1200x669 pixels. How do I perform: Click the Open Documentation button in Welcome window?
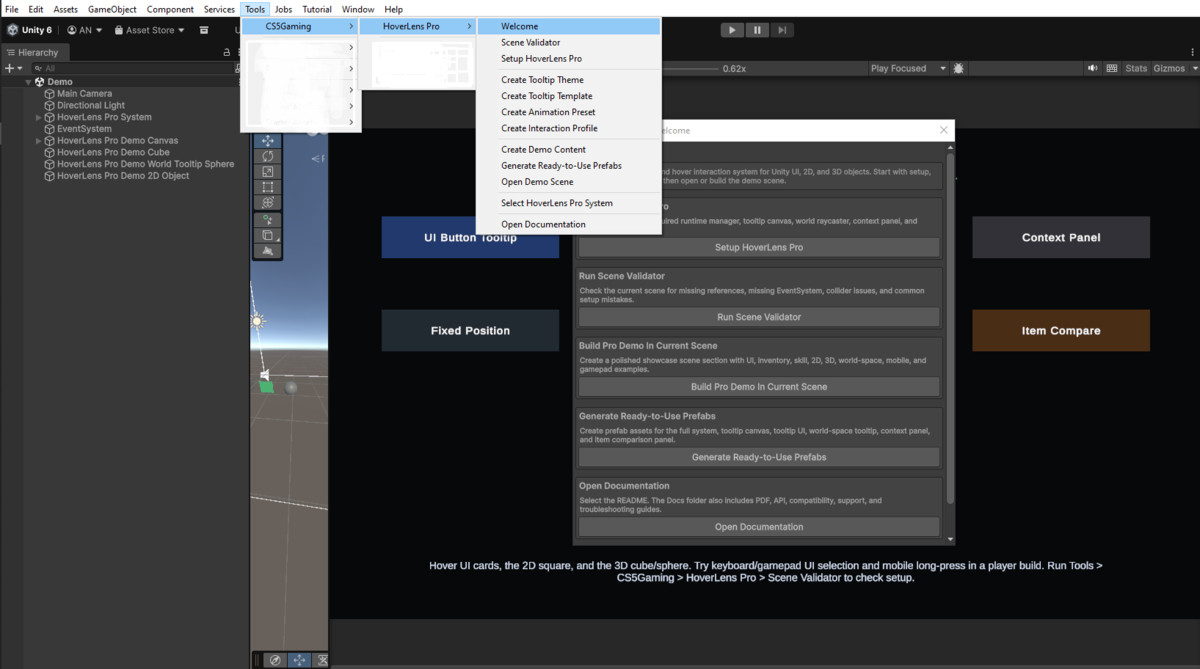point(759,527)
